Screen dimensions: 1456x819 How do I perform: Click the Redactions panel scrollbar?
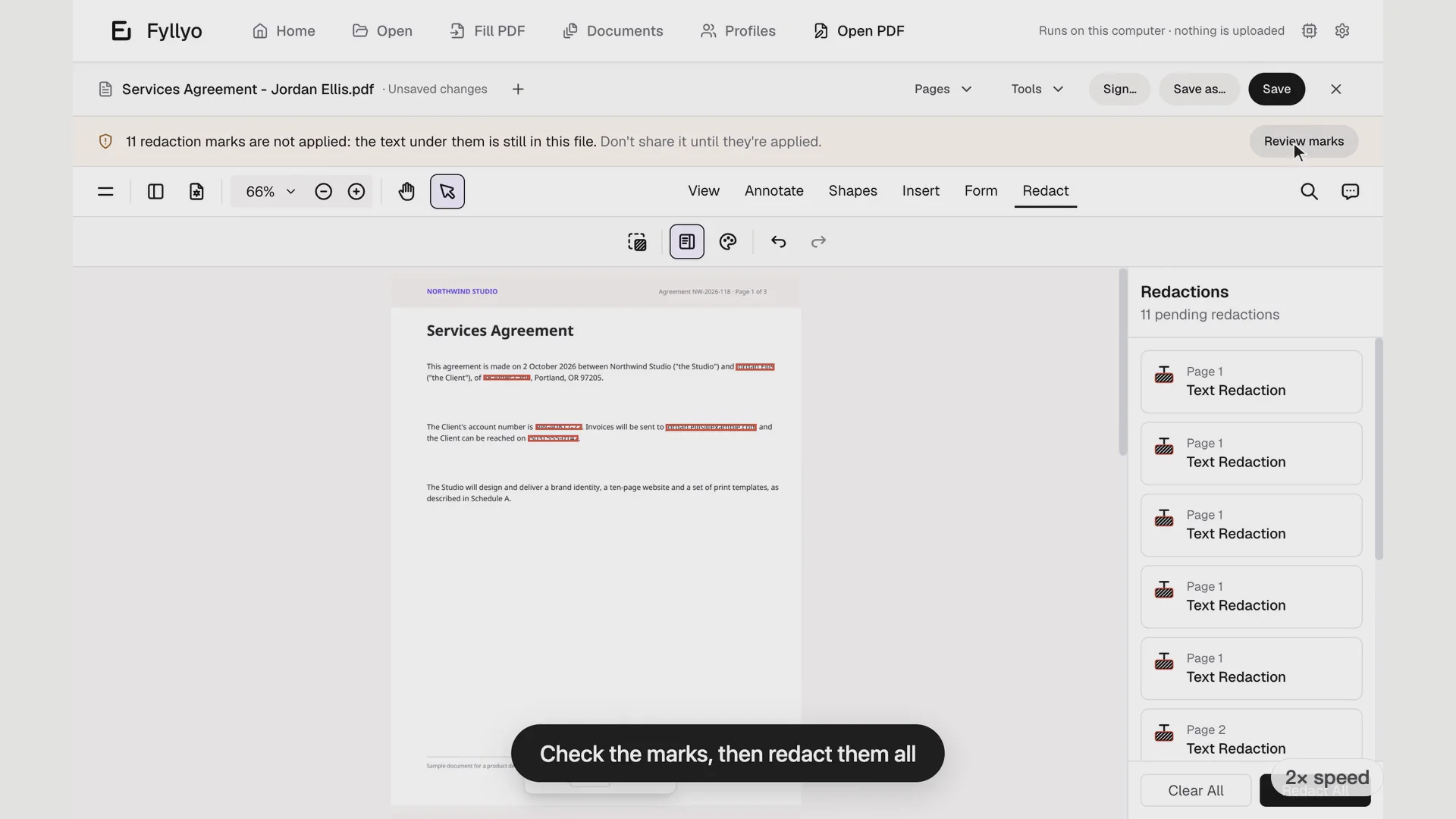[1379, 449]
